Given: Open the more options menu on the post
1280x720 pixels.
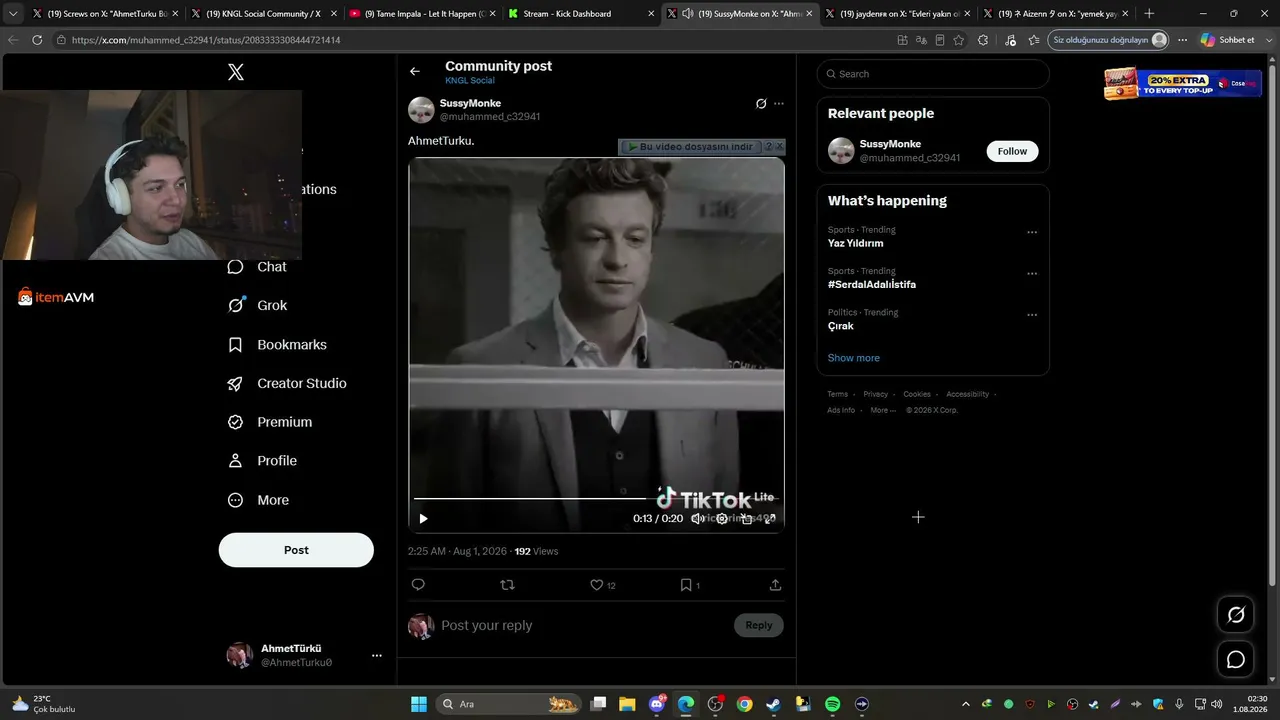Looking at the screenshot, I should pyautogui.click(x=779, y=104).
